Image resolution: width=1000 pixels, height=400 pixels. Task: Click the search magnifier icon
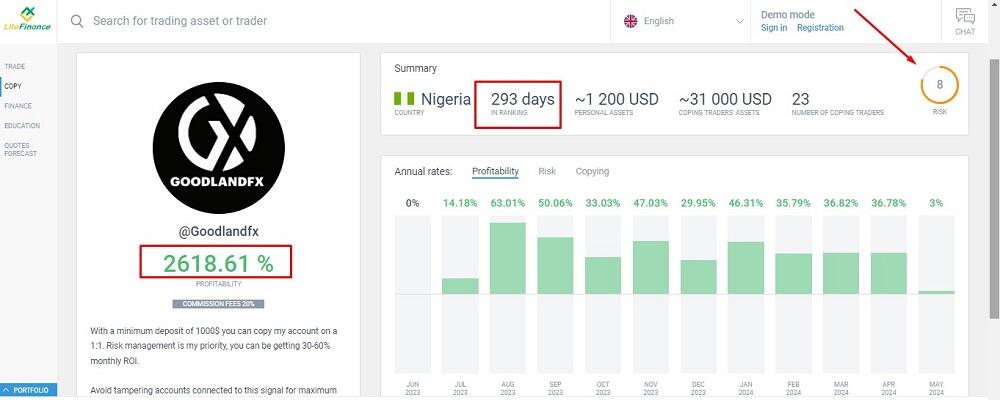(77, 21)
